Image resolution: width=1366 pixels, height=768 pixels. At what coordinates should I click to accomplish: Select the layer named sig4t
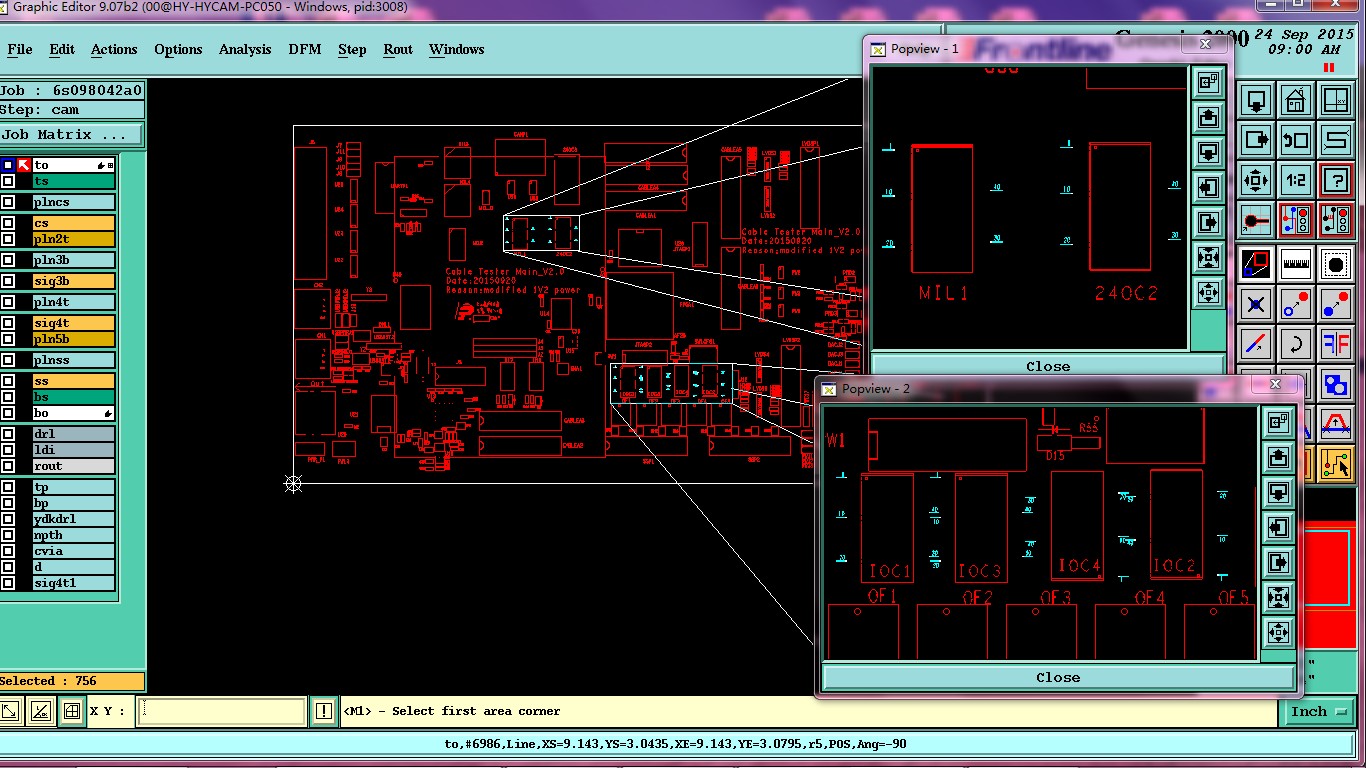[x=72, y=323]
